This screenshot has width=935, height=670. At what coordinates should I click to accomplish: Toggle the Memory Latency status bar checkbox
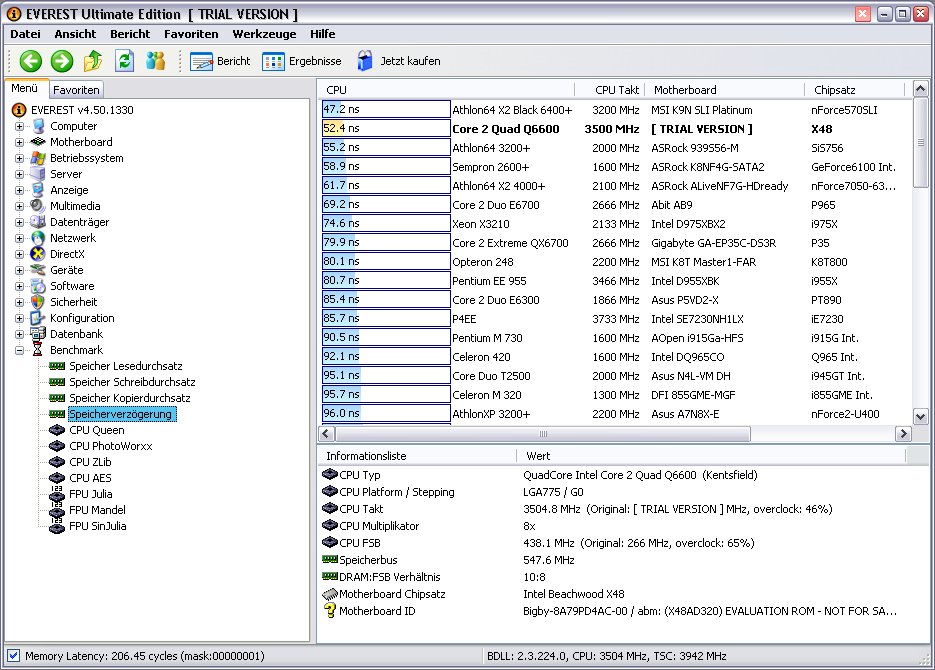click(x=14, y=656)
